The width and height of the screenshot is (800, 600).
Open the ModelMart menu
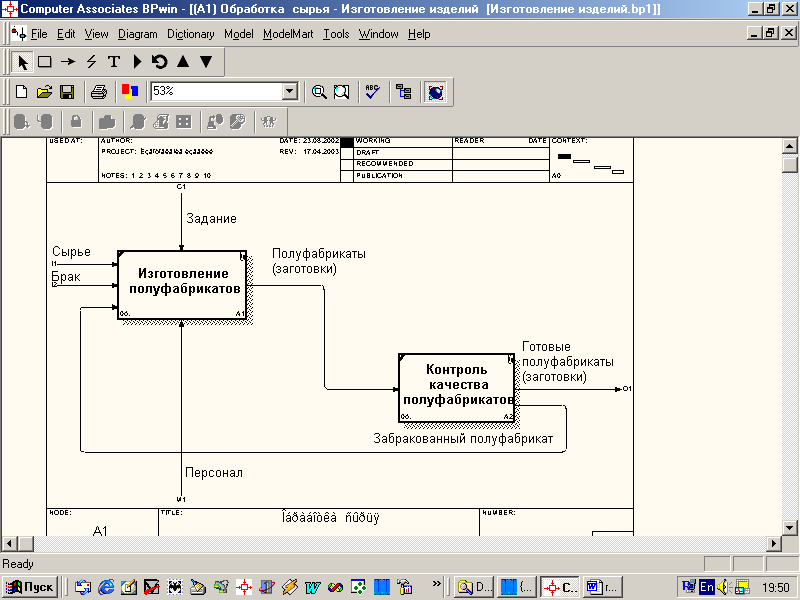point(288,34)
